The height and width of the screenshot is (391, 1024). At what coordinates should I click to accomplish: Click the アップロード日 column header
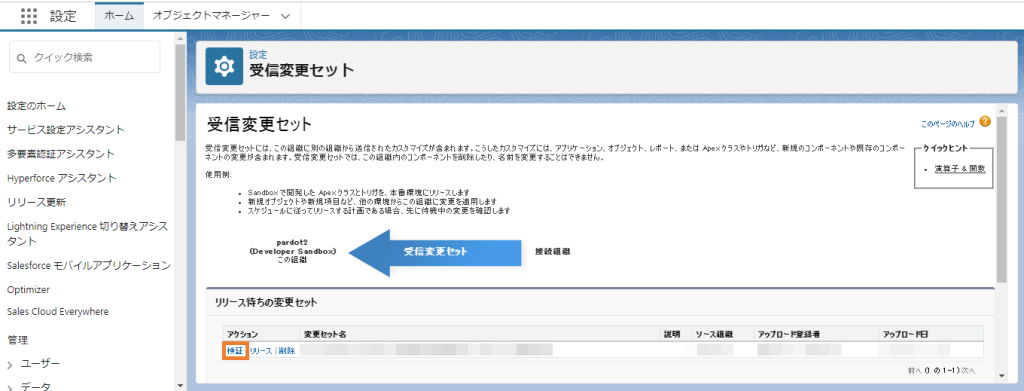click(x=906, y=334)
